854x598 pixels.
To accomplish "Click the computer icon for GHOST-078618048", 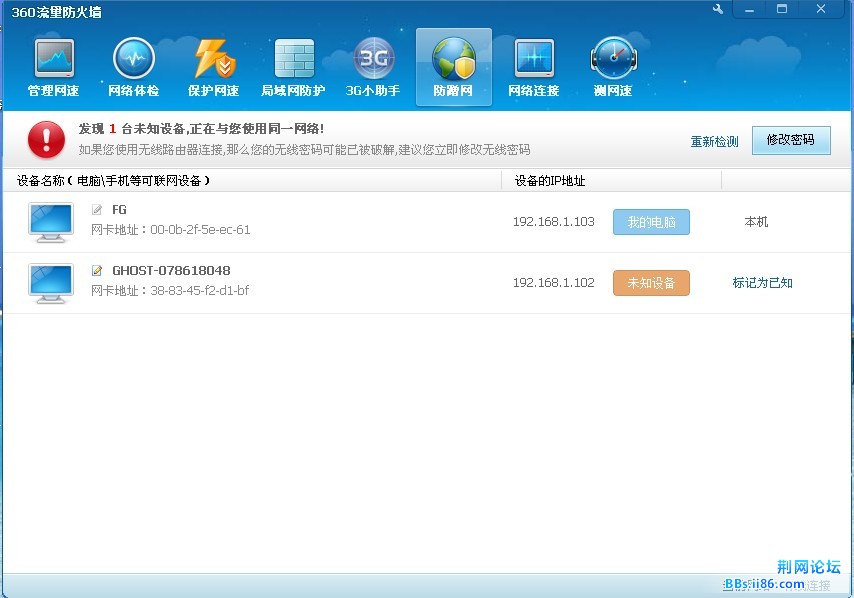I will 51,283.
